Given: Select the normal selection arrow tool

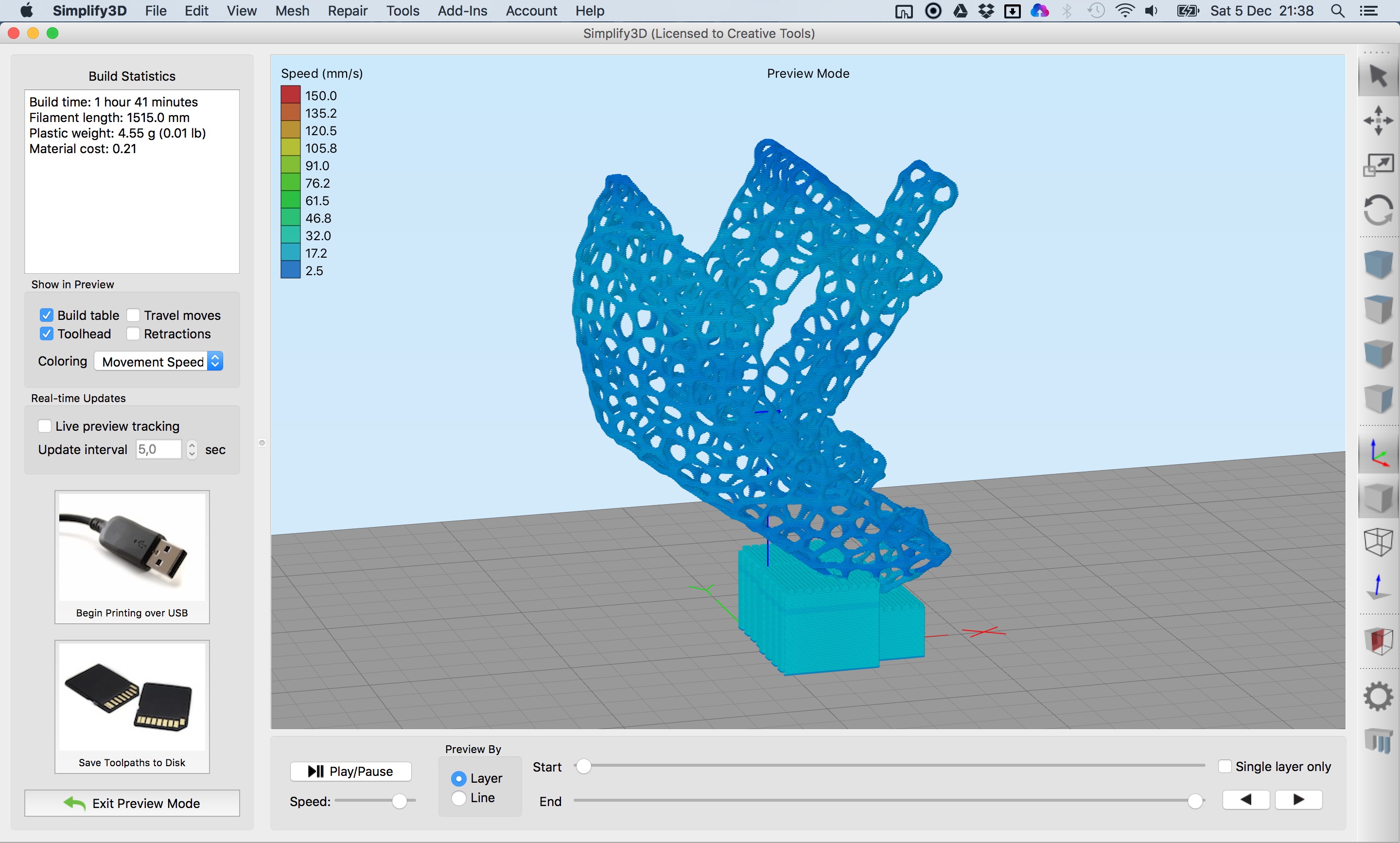Looking at the screenshot, I should (x=1379, y=76).
